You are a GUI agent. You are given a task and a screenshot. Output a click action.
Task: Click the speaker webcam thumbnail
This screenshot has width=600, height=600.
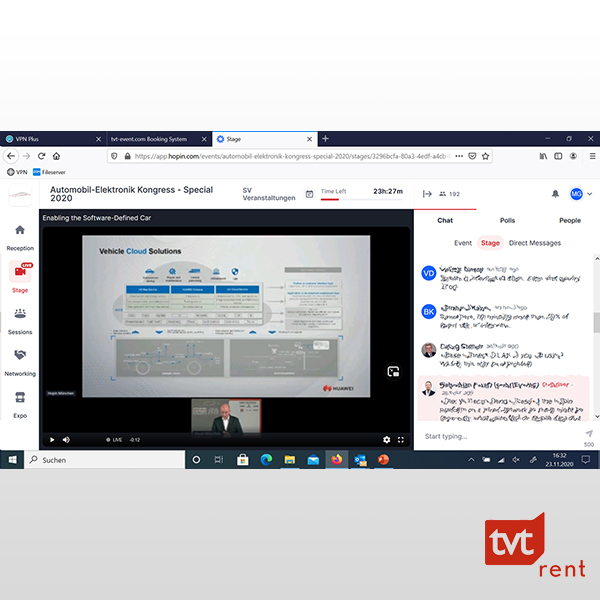point(226,416)
